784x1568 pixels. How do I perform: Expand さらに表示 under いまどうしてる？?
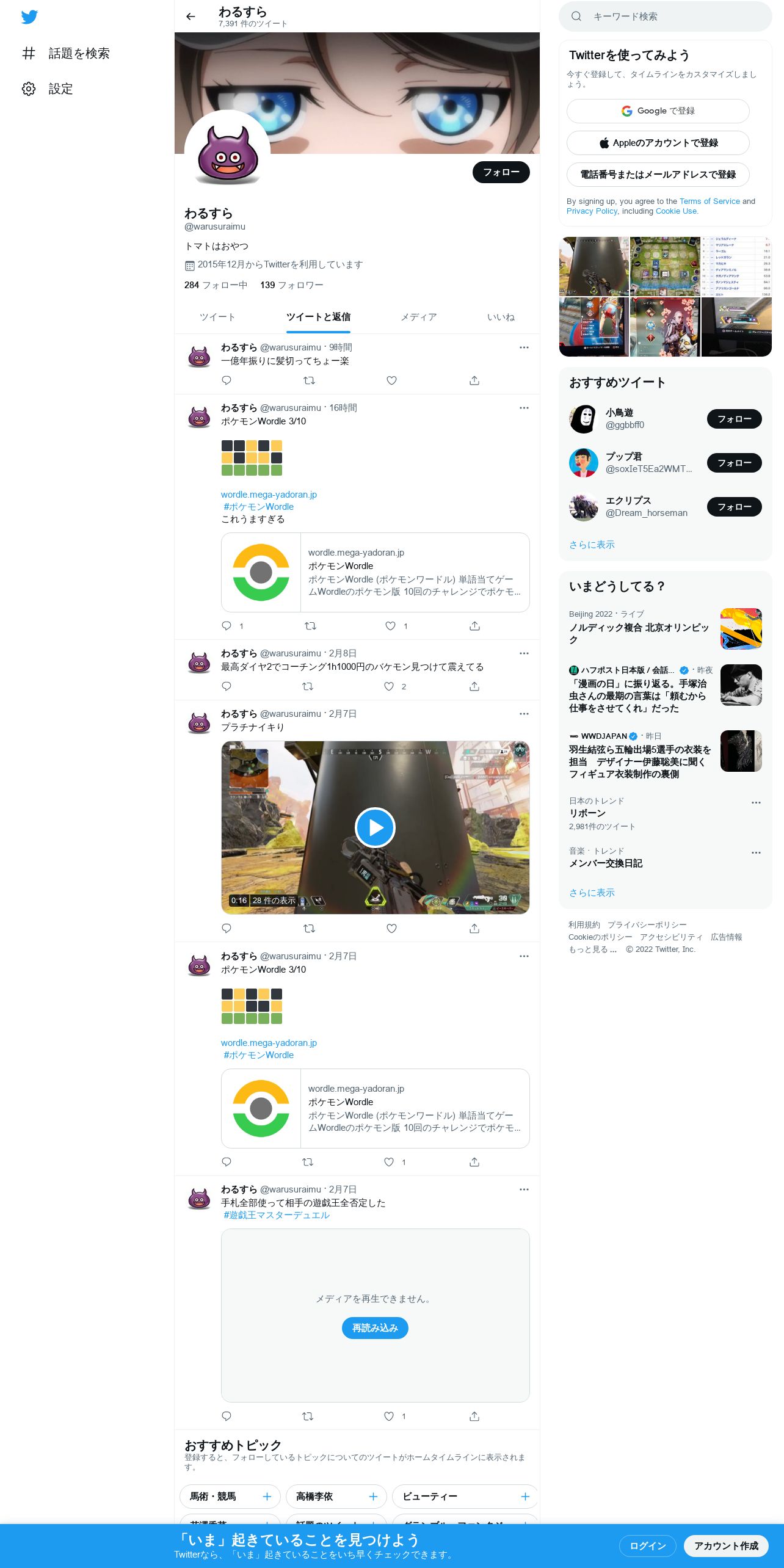click(592, 893)
